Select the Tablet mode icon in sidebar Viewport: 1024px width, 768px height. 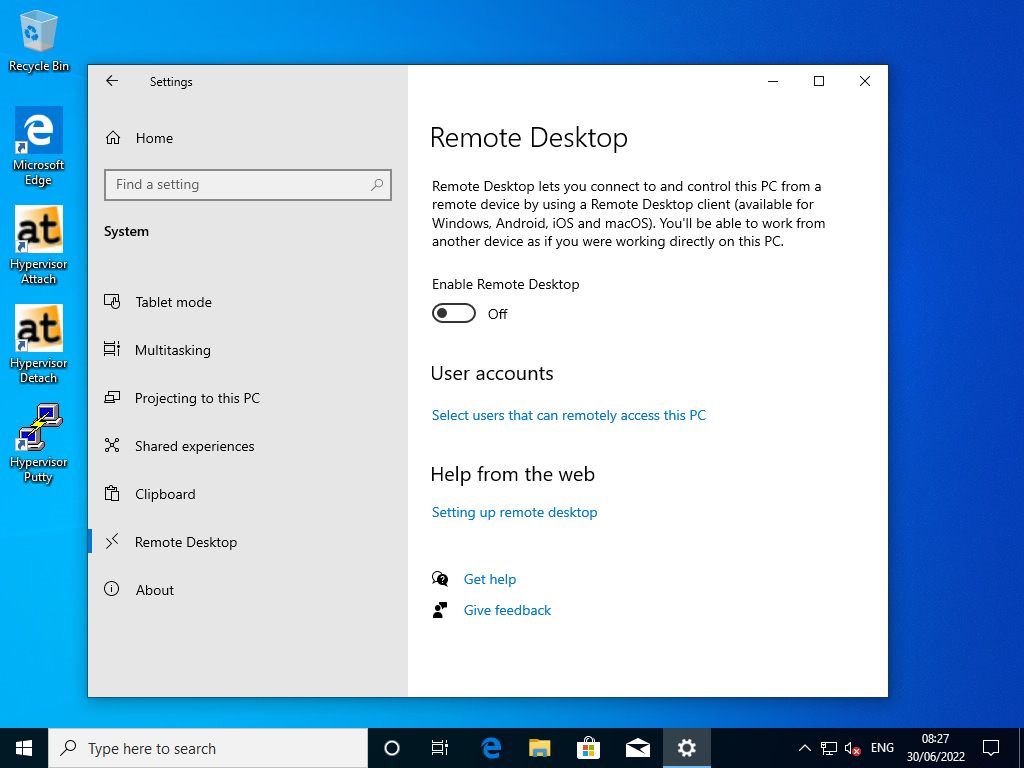click(x=112, y=302)
